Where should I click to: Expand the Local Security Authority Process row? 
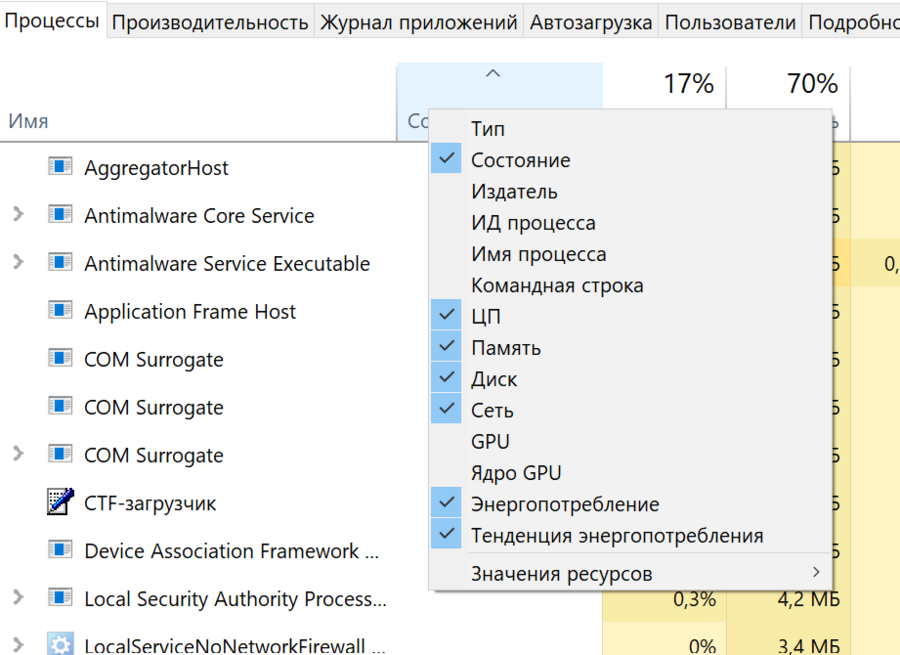(x=17, y=598)
